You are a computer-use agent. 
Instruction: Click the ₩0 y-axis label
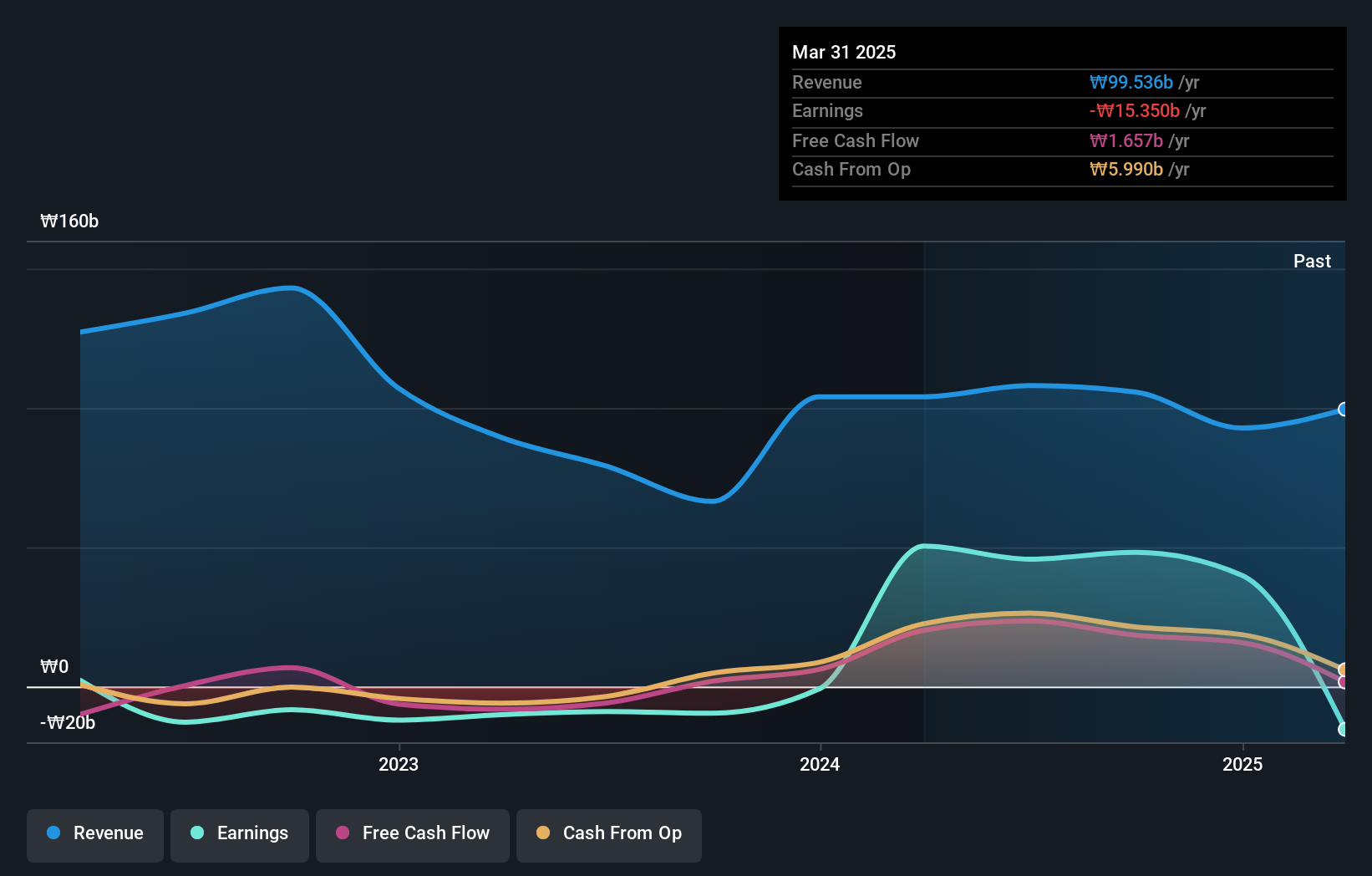[54, 666]
